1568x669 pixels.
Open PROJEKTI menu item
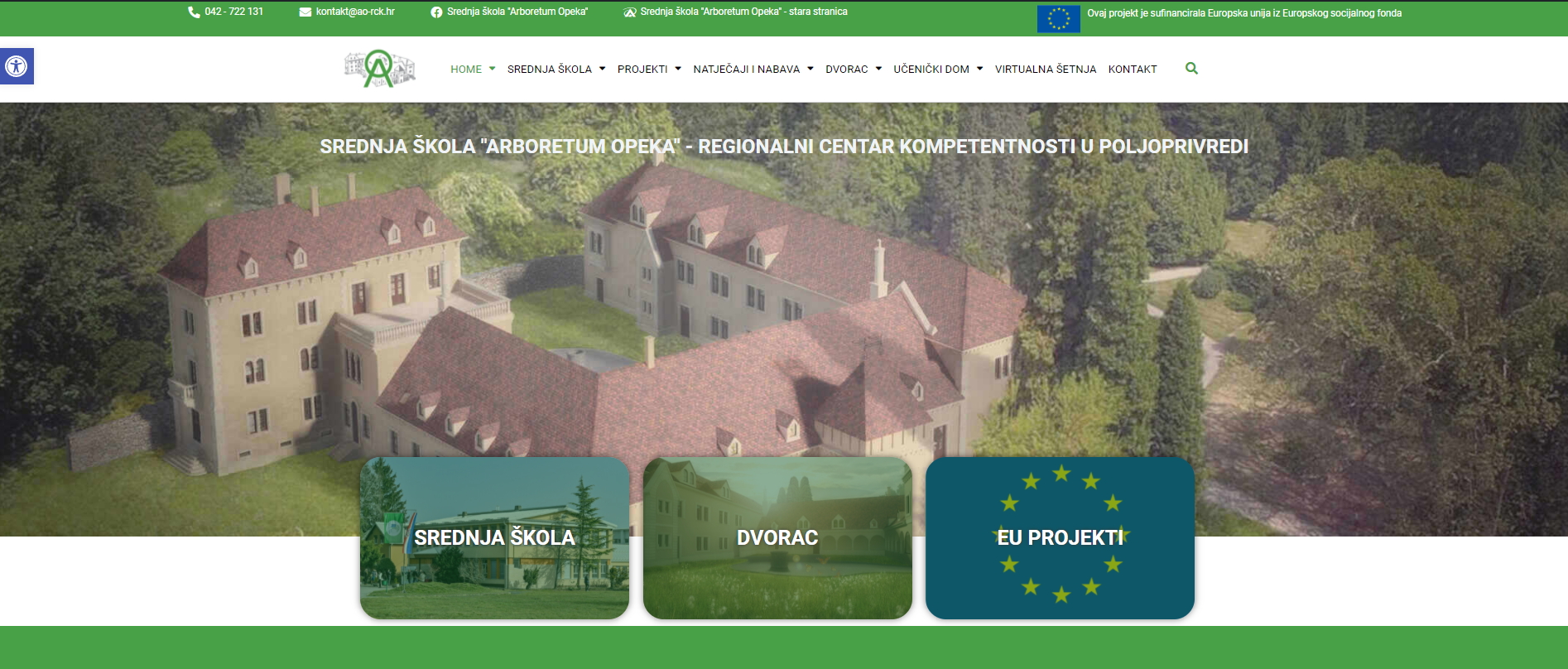point(642,70)
